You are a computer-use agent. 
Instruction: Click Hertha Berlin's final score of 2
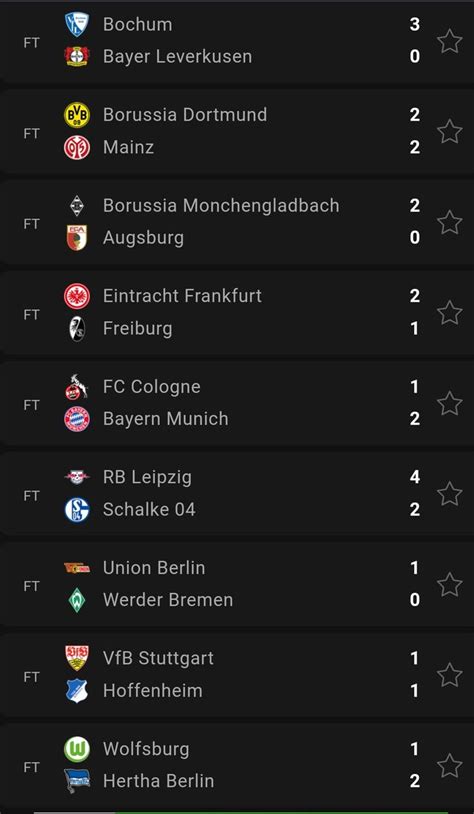tap(414, 781)
